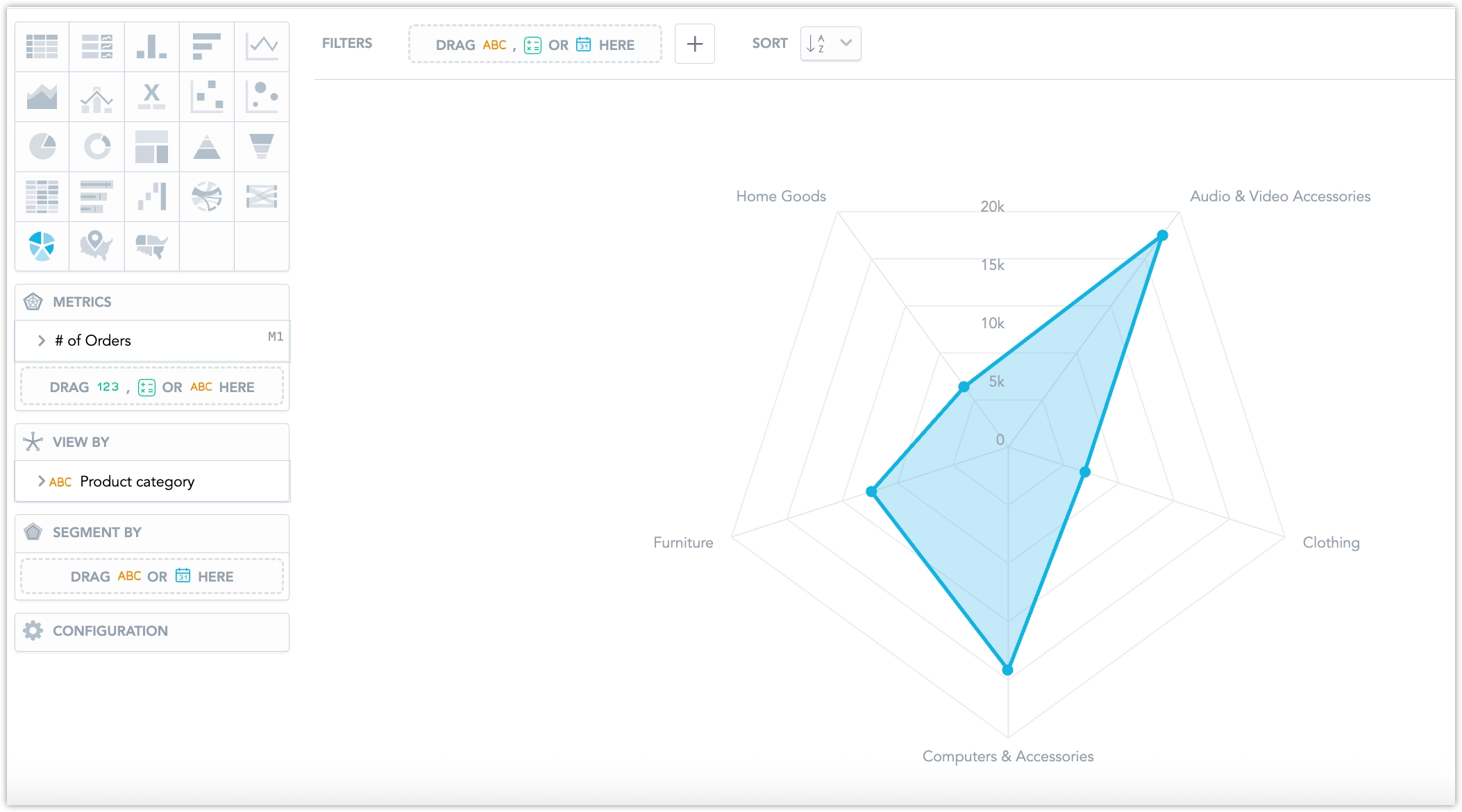This screenshot has height=812, width=1462.
Task: Click the 5k axis value
Action: click(x=997, y=382)
